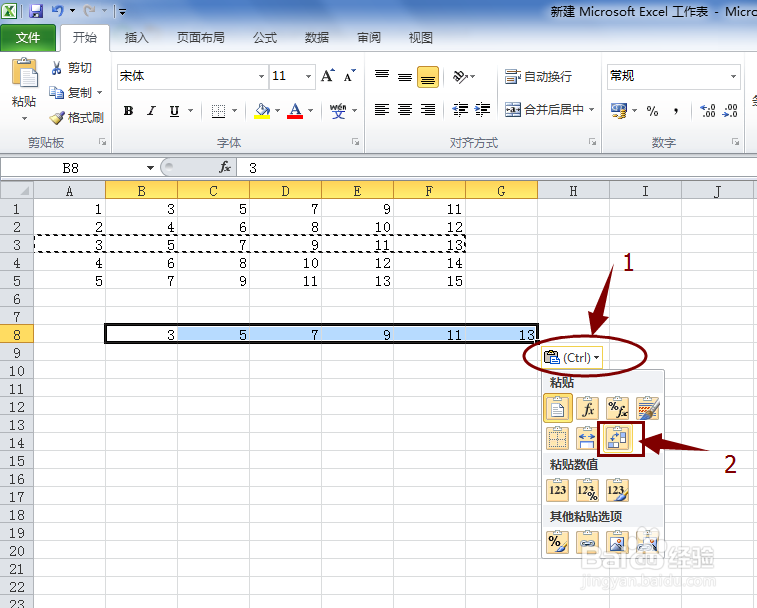Choose paste as Picture option
Image resolution: width=757 pixels, height=608 pixels.
[x=617, y=542]
